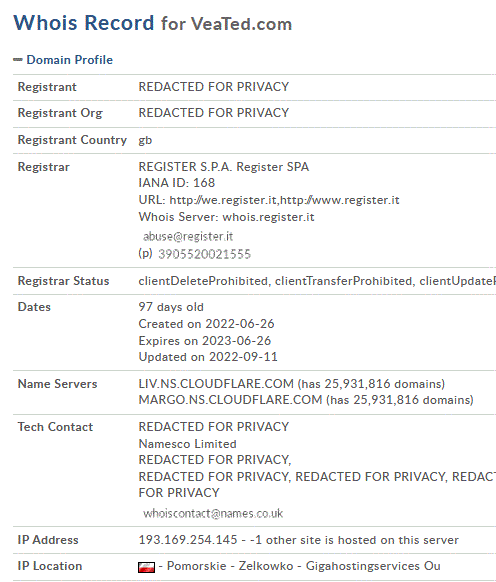The height and width of the screenshot is (582, 496).
Task: Click the Poland flag icon
Action: 146,567
